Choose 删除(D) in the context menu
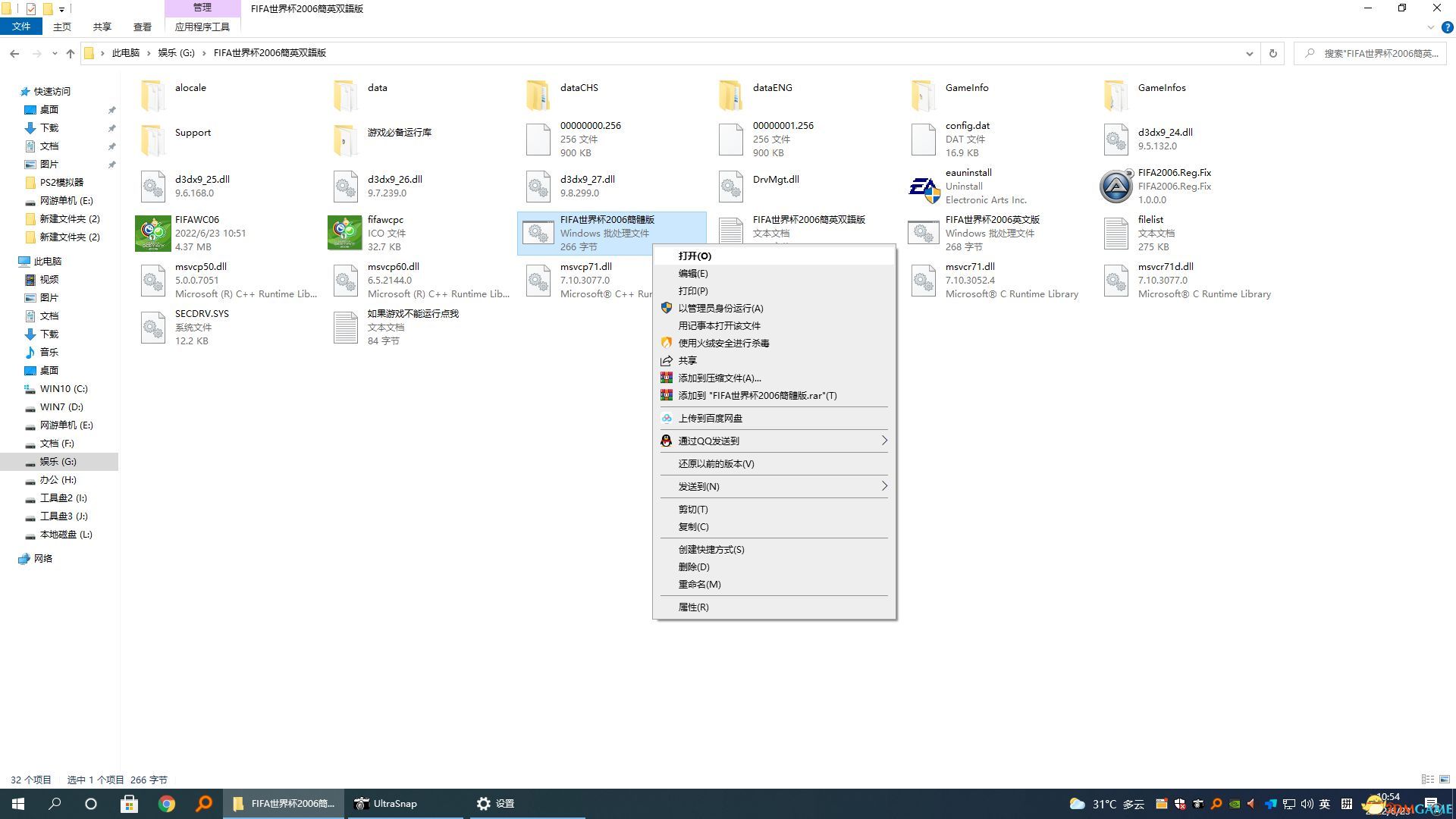Screen dimensions: 1456x819 coord(774,567)
